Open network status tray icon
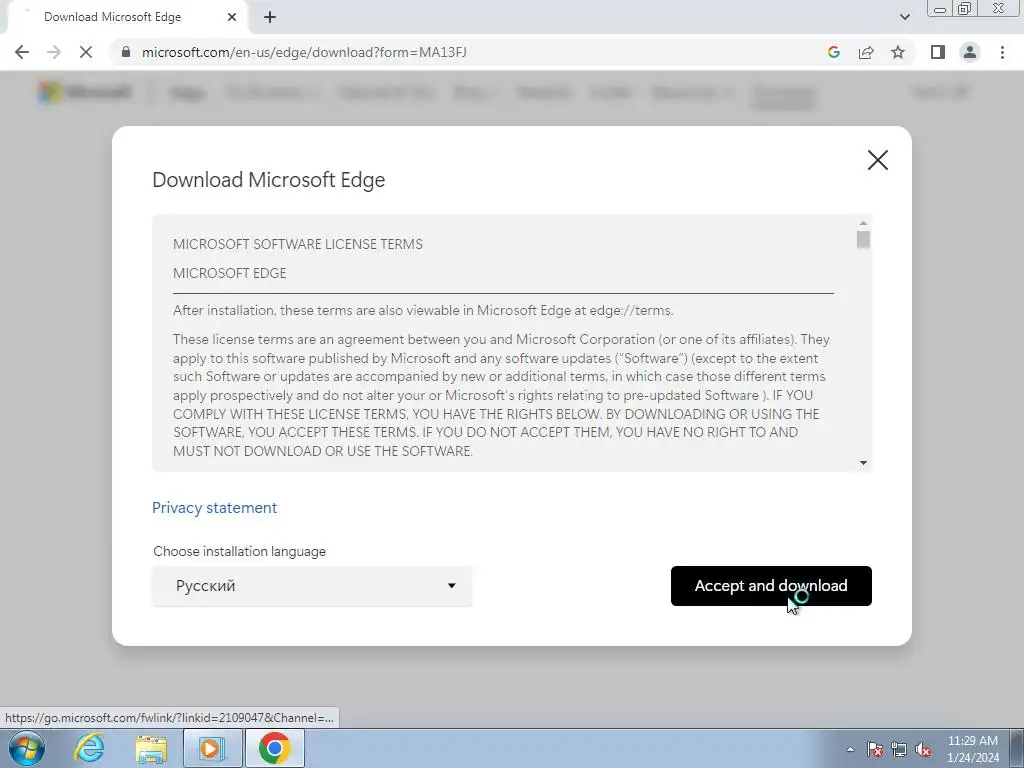This screenshot has height=768, width=1024. pyautogui.click(x=899, y=749)
